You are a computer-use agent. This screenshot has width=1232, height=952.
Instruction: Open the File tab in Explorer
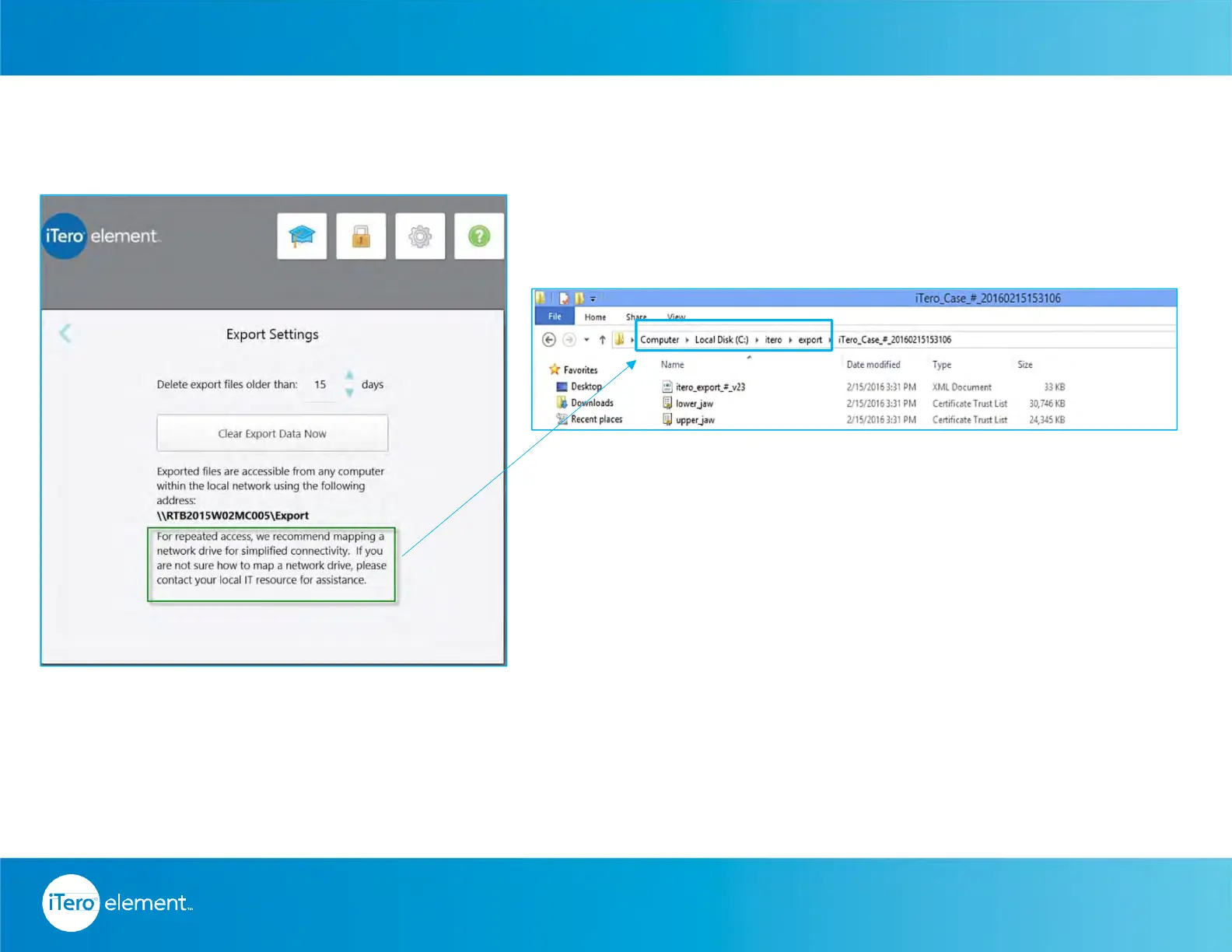click(555, 317)
